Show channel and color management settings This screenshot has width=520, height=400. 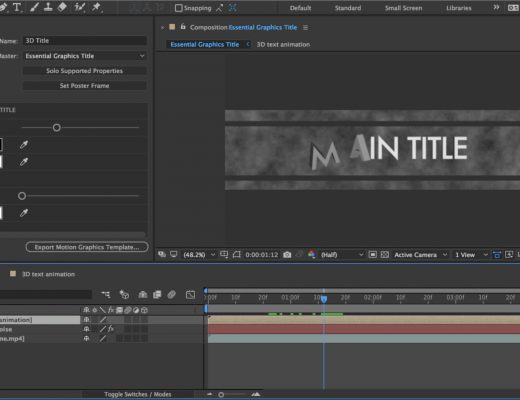(311, 254)
